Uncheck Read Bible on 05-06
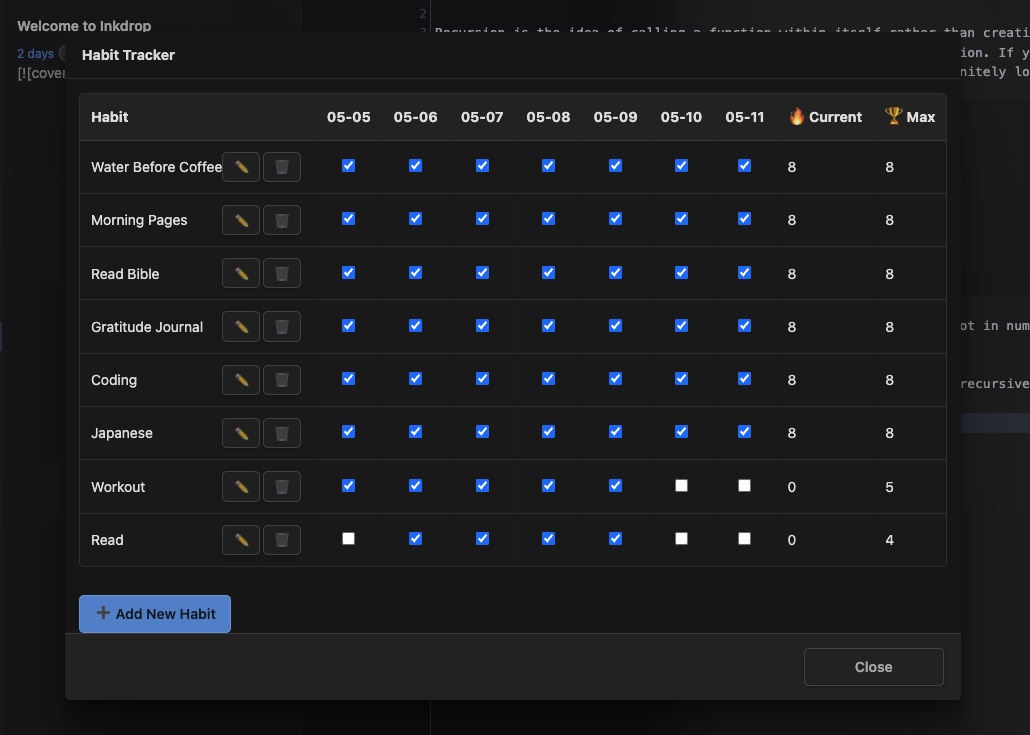The height and width of the screenshot is (735, 1030). coord(415,272)
